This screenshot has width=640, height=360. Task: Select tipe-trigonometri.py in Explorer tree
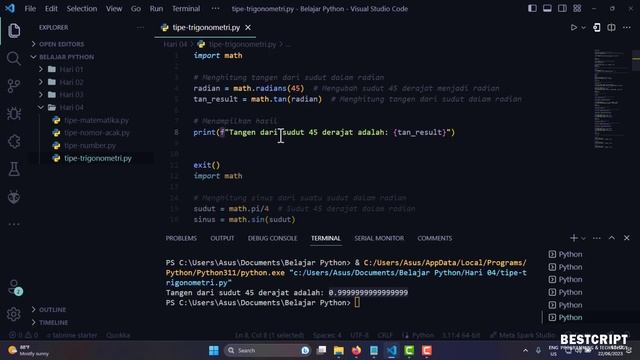(x=98, y=158)
